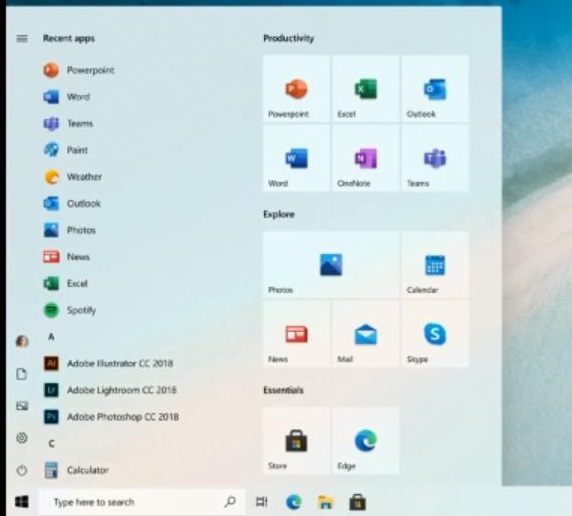Click the Windows Start button on taskbar
This screenshot has height=516, width=572.
22,502
